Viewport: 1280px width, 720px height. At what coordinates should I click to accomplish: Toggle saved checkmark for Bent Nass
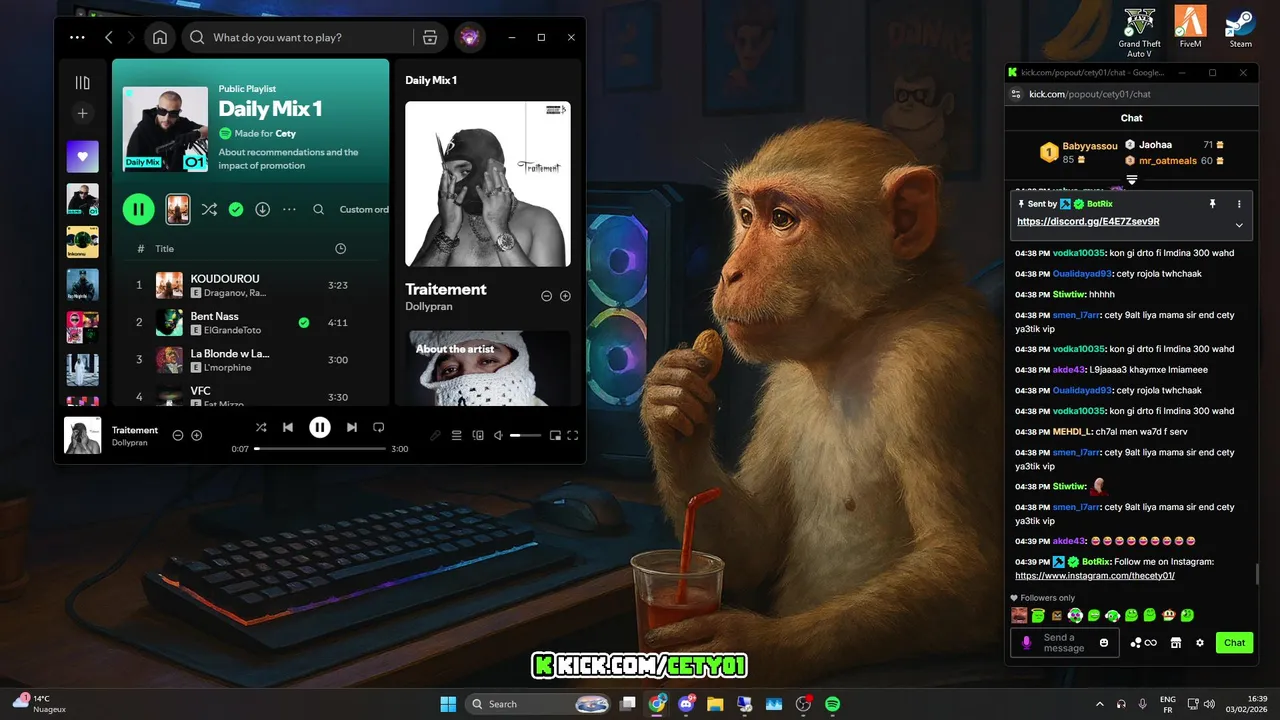[304, 322]
